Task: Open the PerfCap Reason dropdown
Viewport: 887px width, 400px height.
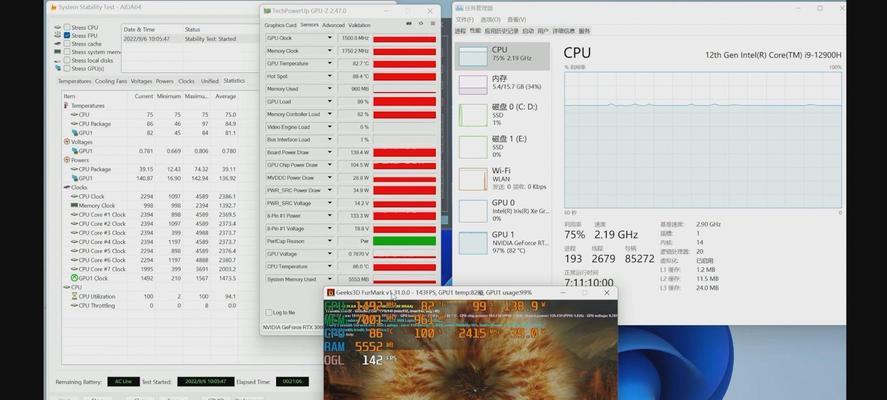Action: pos(330,241)
